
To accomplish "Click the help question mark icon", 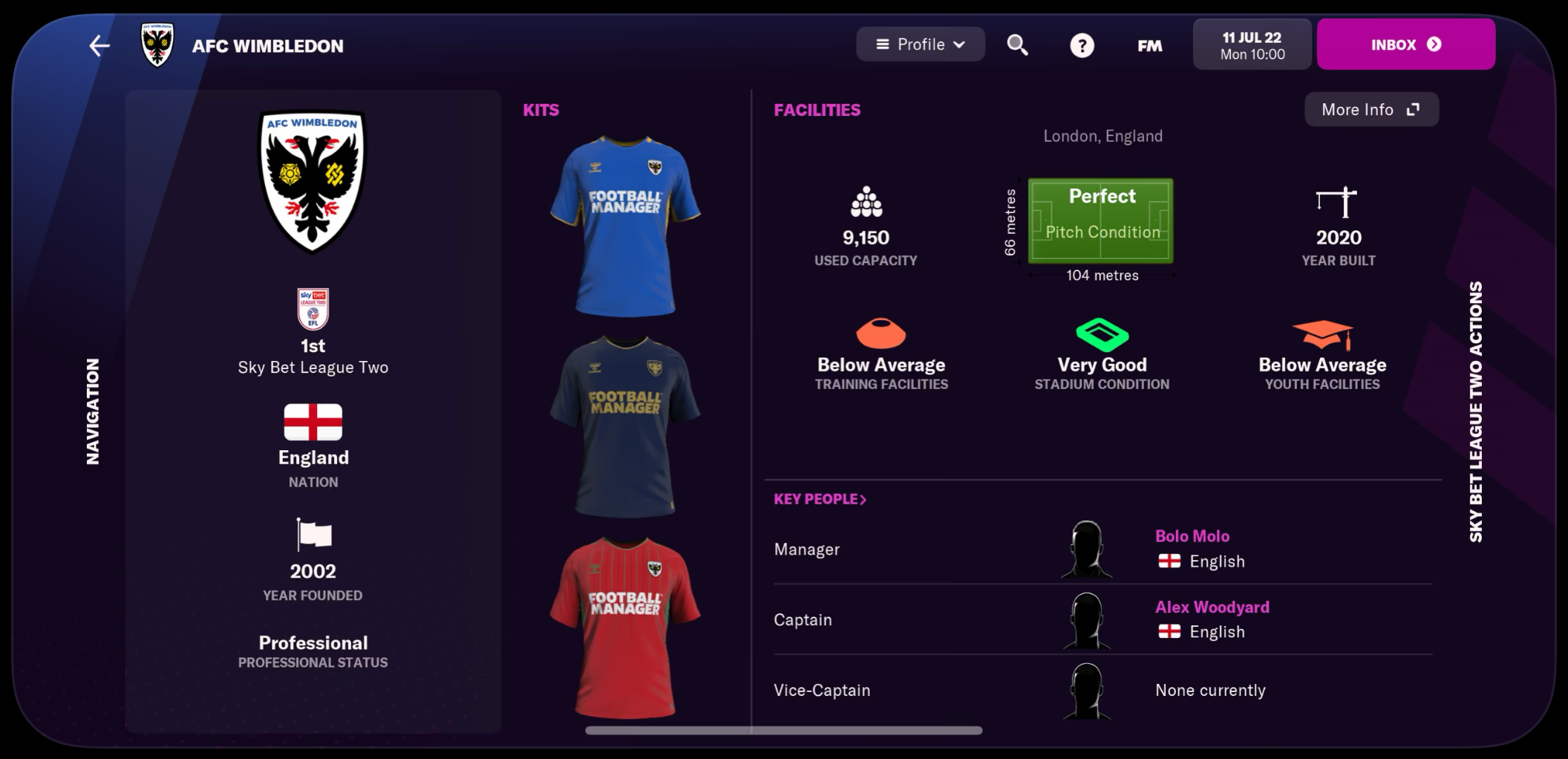I will tap(1082, 46).
